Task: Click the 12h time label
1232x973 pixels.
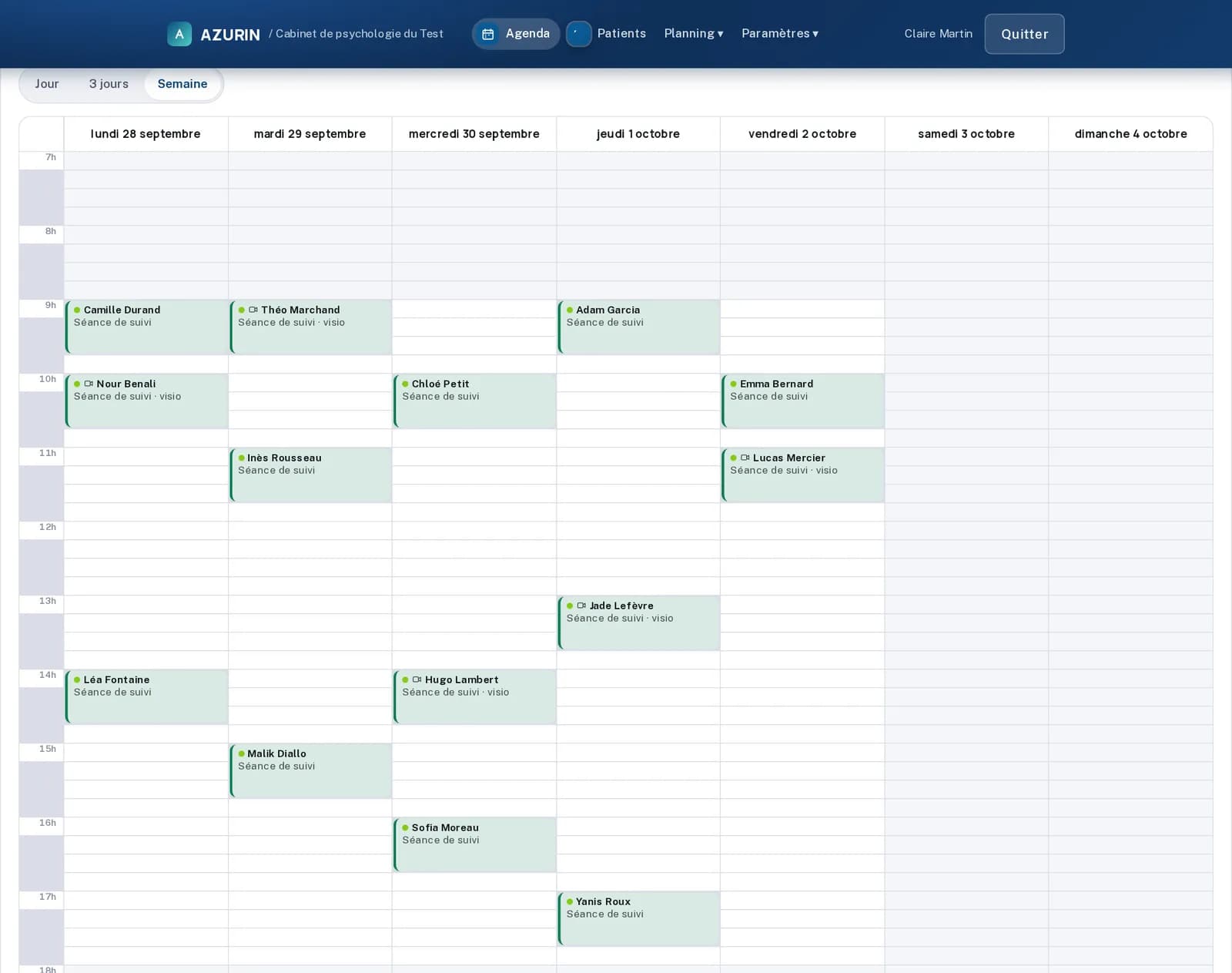Action: pyautogui.click(x=48, y=527)
